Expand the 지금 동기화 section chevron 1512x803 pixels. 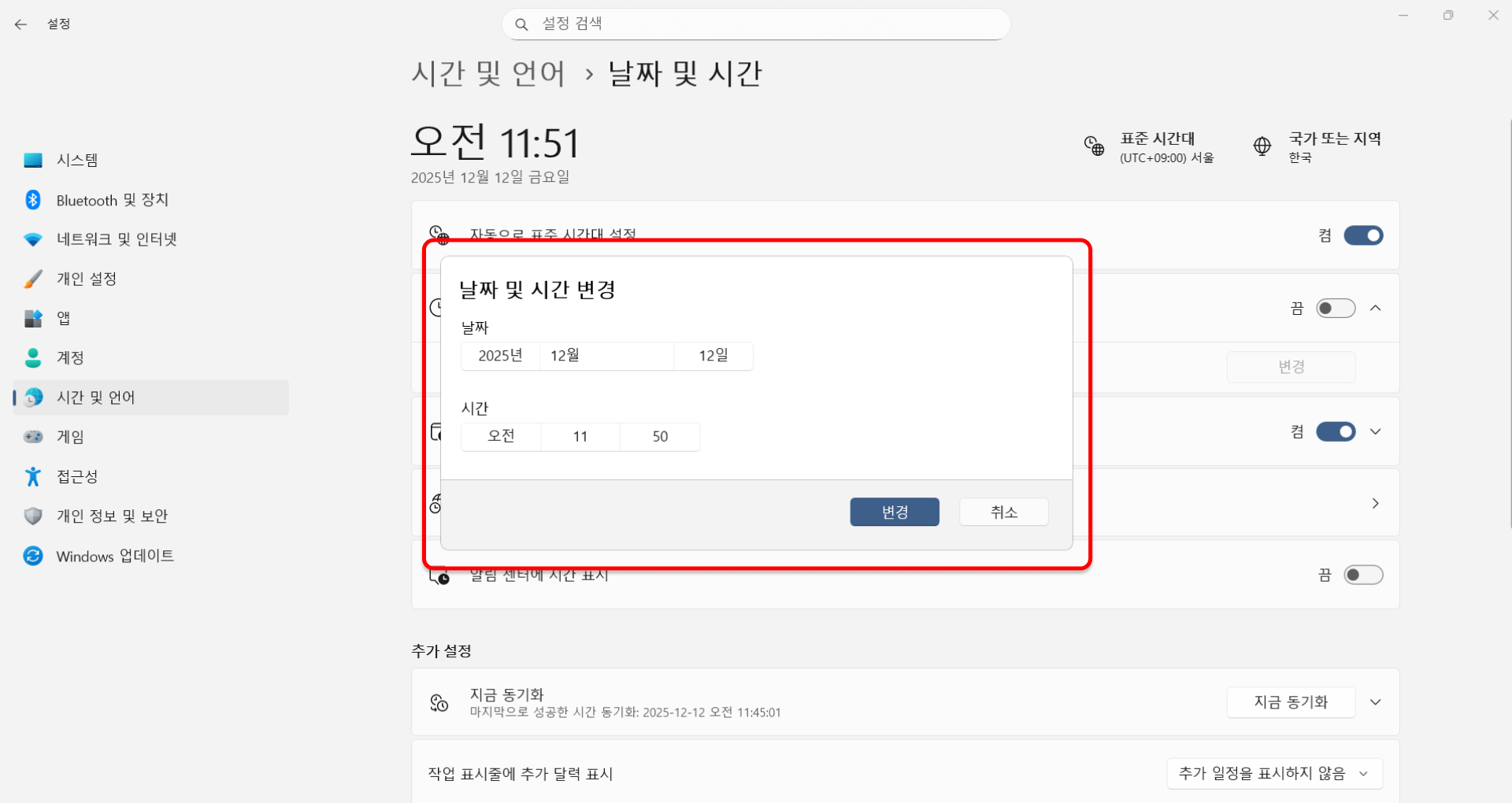(1376, 702)
